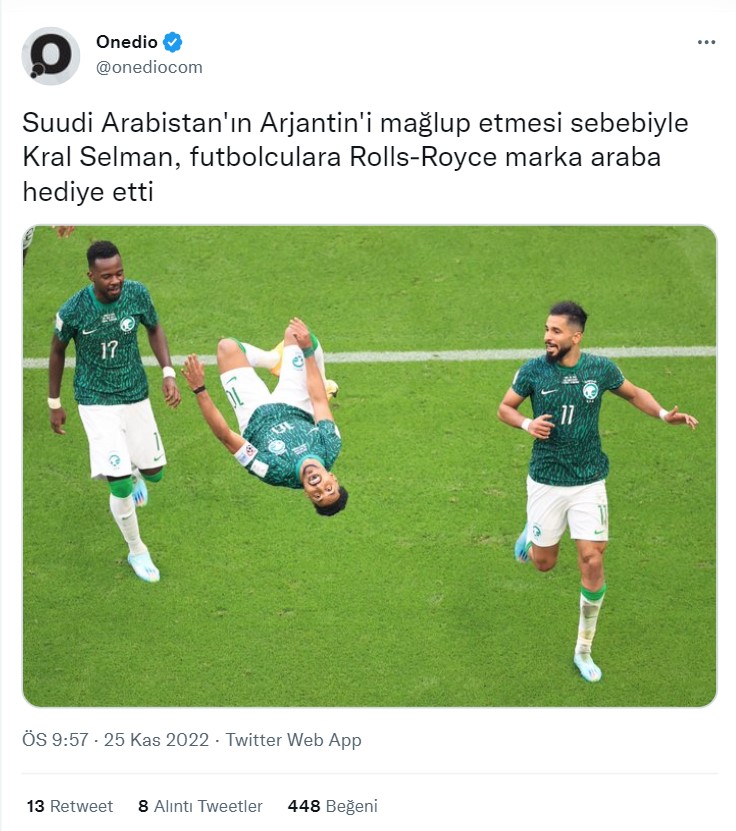This screenshot has height=831, width=736.
Task: Click the retweet count number 13
Action: tap(36, 806)
